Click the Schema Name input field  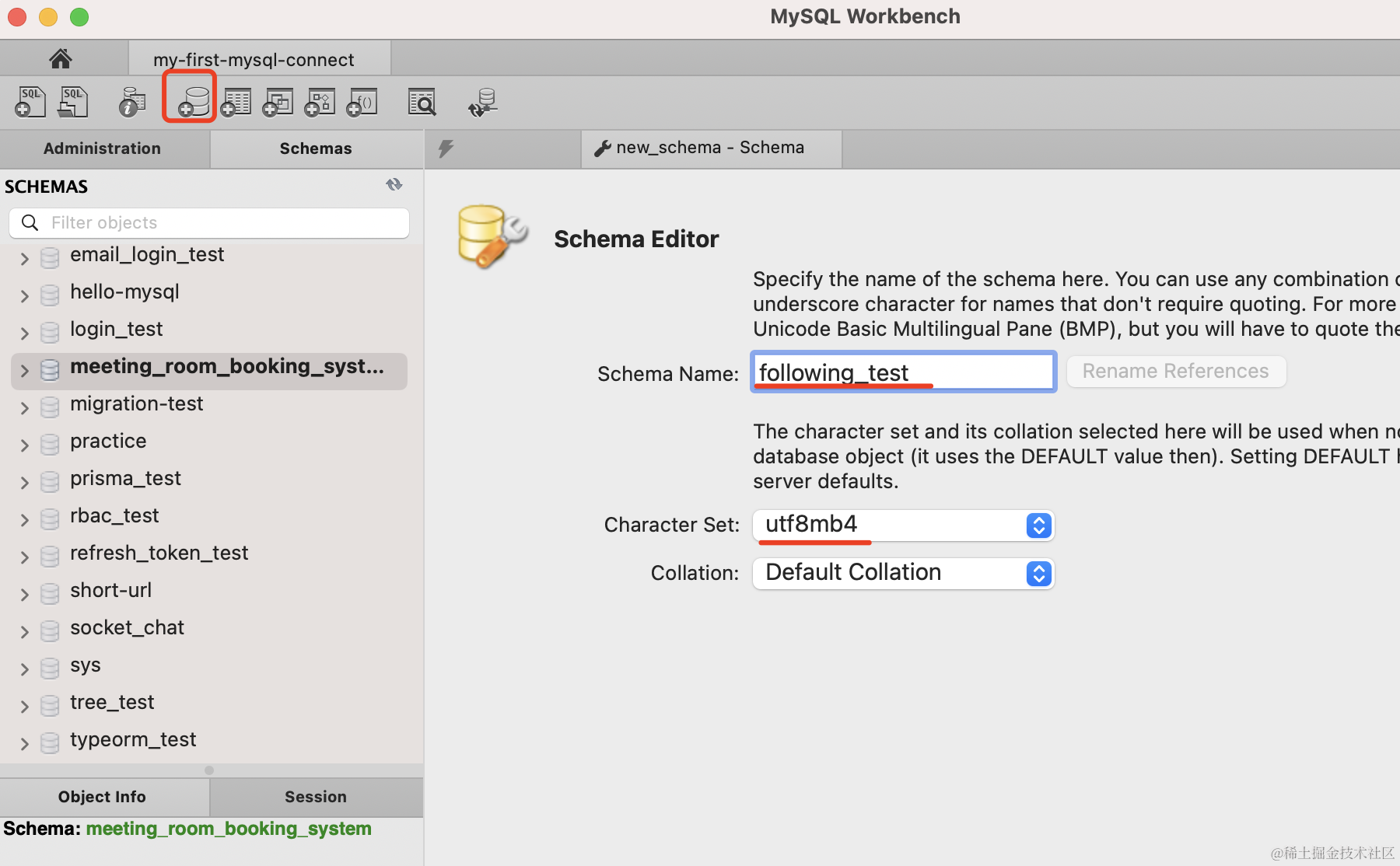tap(903, 372)
